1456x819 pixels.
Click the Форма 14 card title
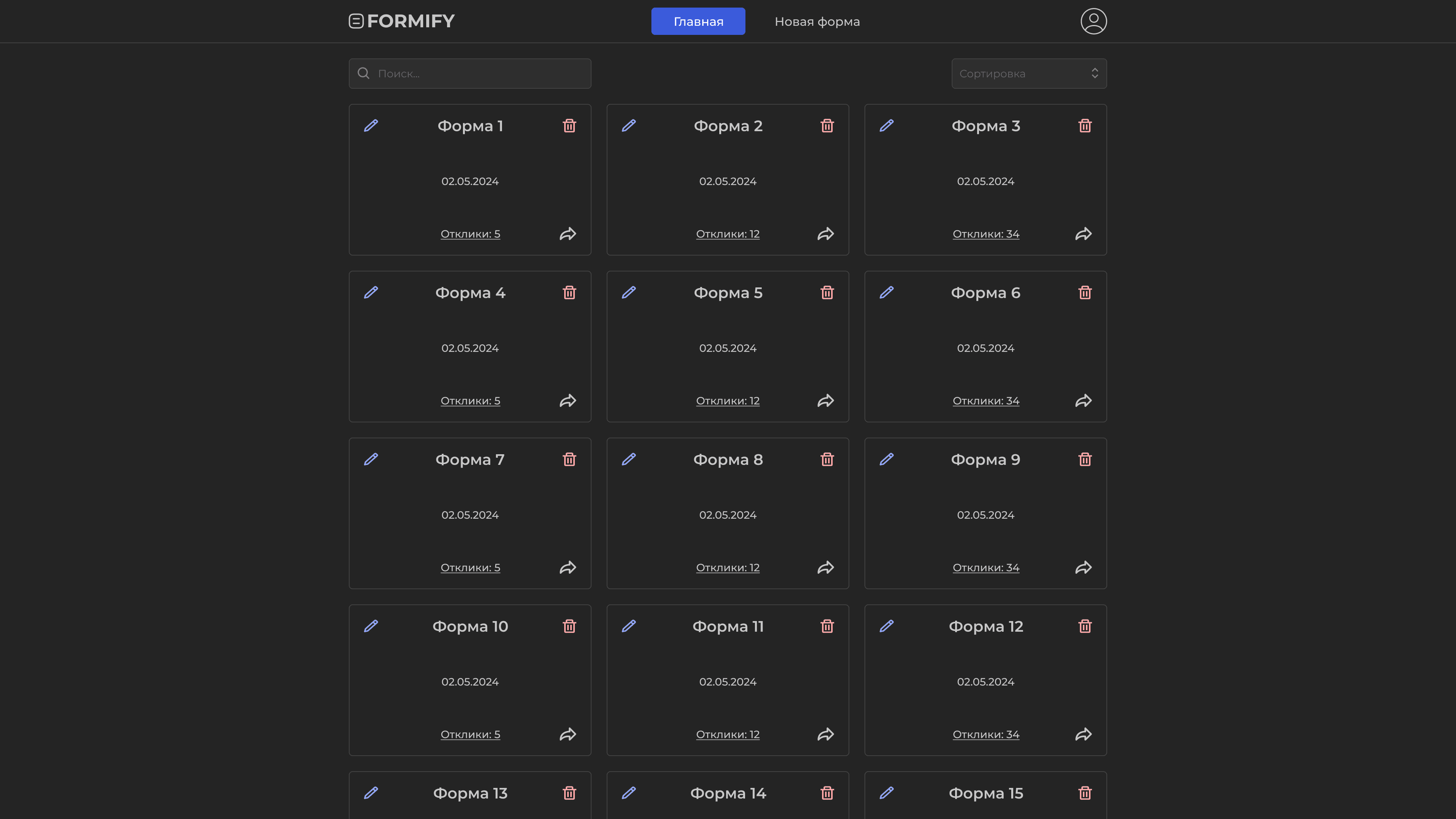[x=728, y=794]
